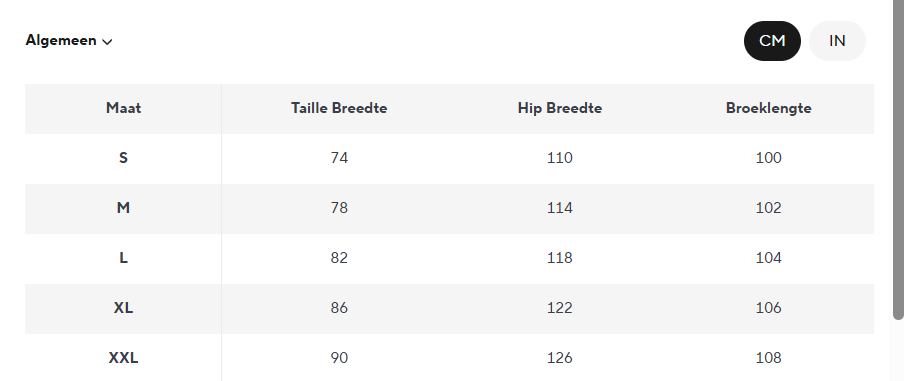
Task: Switch units to CM
Action: coord(772,41)
